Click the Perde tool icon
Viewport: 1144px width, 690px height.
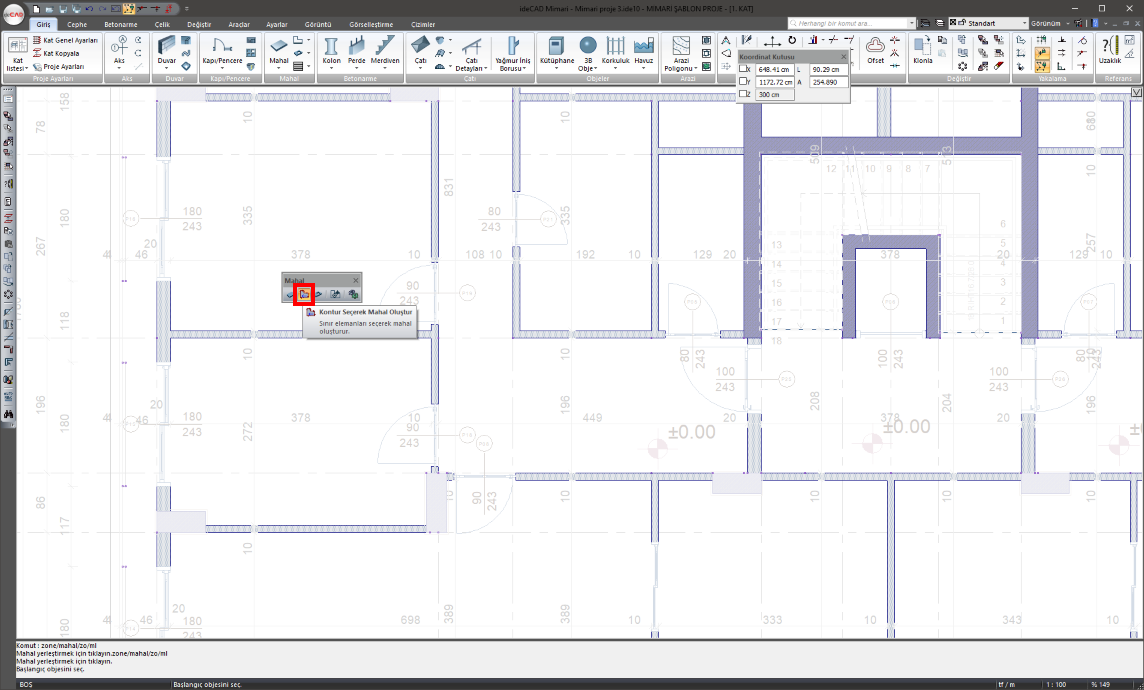tap(356, 49)
